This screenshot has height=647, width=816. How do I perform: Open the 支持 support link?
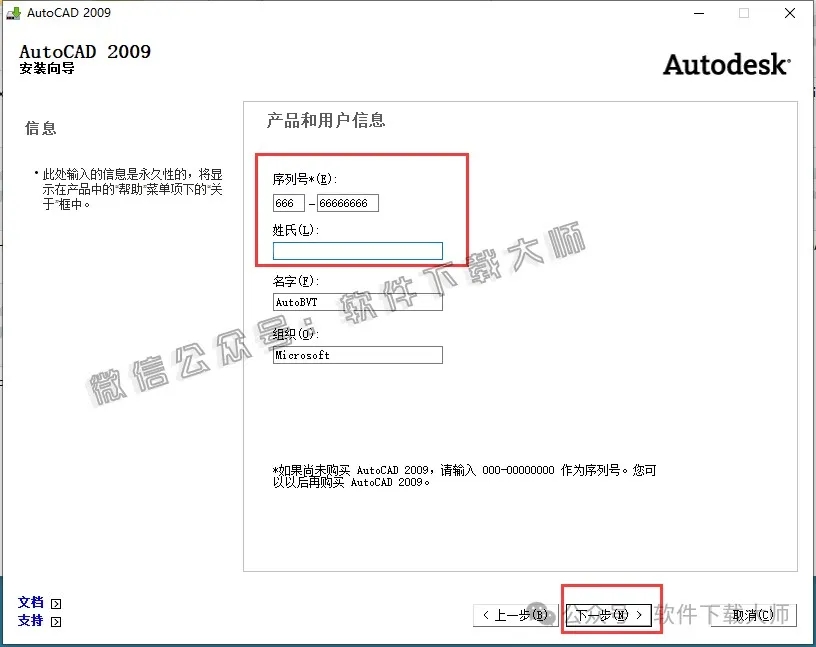coord(30,620)
